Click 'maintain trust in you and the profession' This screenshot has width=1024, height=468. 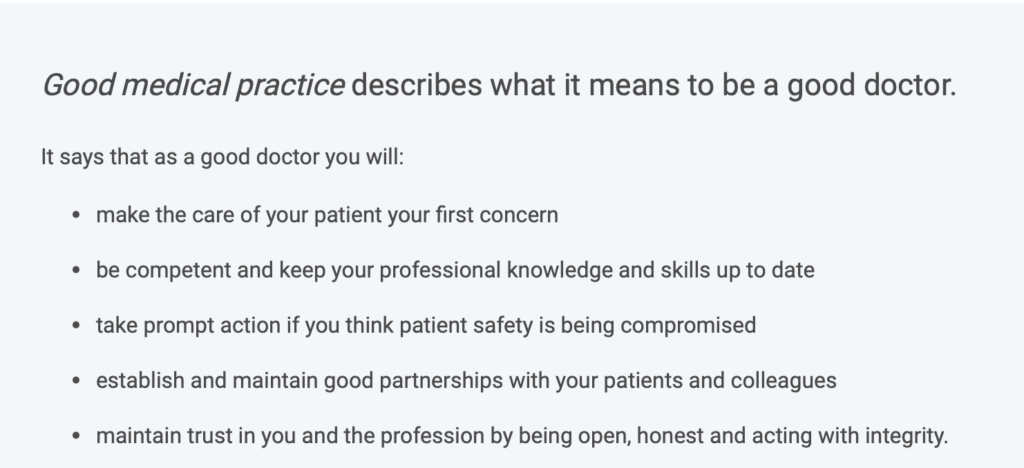(290, 435)
